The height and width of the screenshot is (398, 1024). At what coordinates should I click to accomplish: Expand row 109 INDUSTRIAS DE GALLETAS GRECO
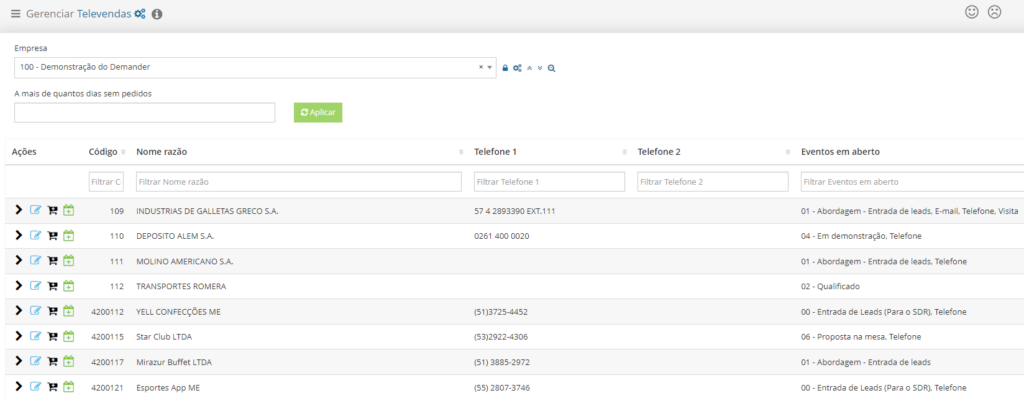pos(18,210)
